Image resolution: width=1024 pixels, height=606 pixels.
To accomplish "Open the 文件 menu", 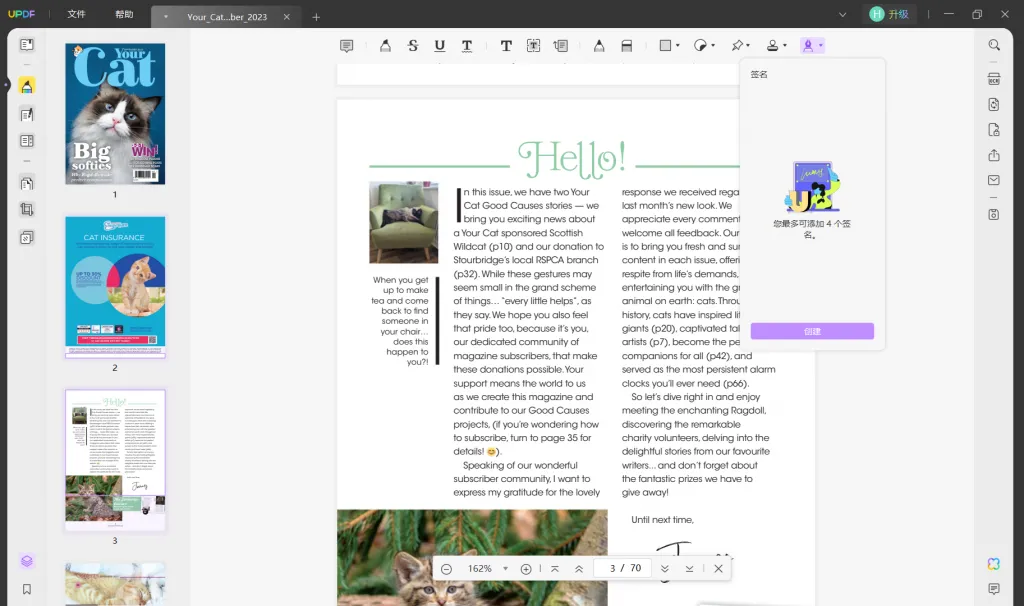I will pyautogui.click(x=76, y=14).
